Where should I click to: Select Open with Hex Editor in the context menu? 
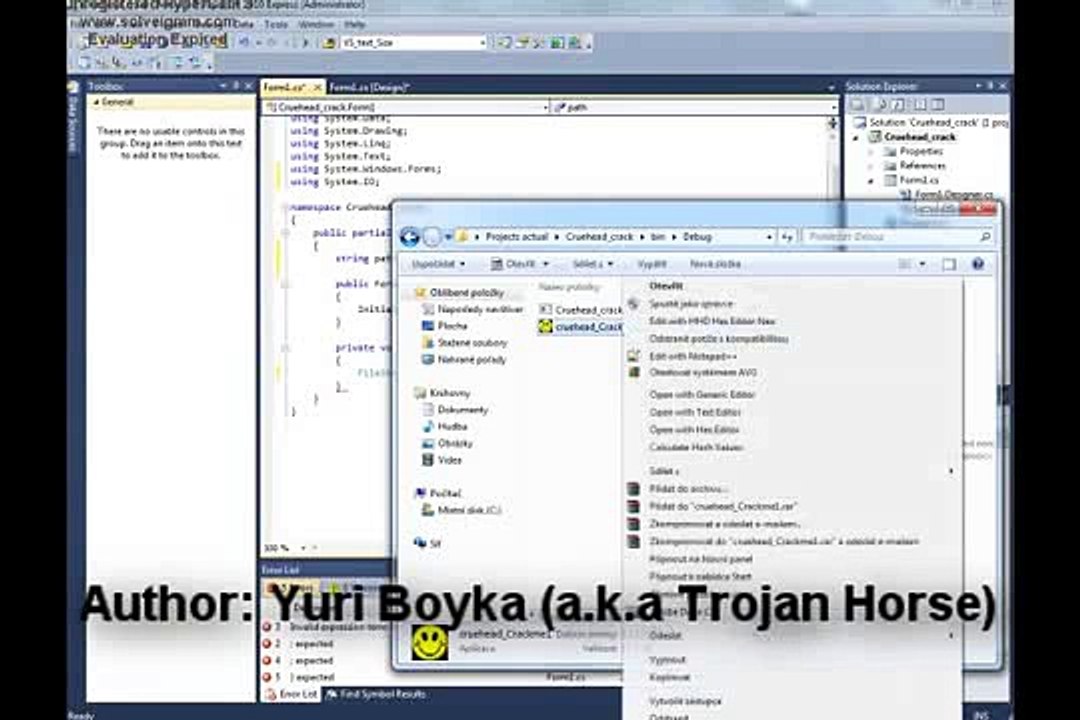click(x=694, y=429)
